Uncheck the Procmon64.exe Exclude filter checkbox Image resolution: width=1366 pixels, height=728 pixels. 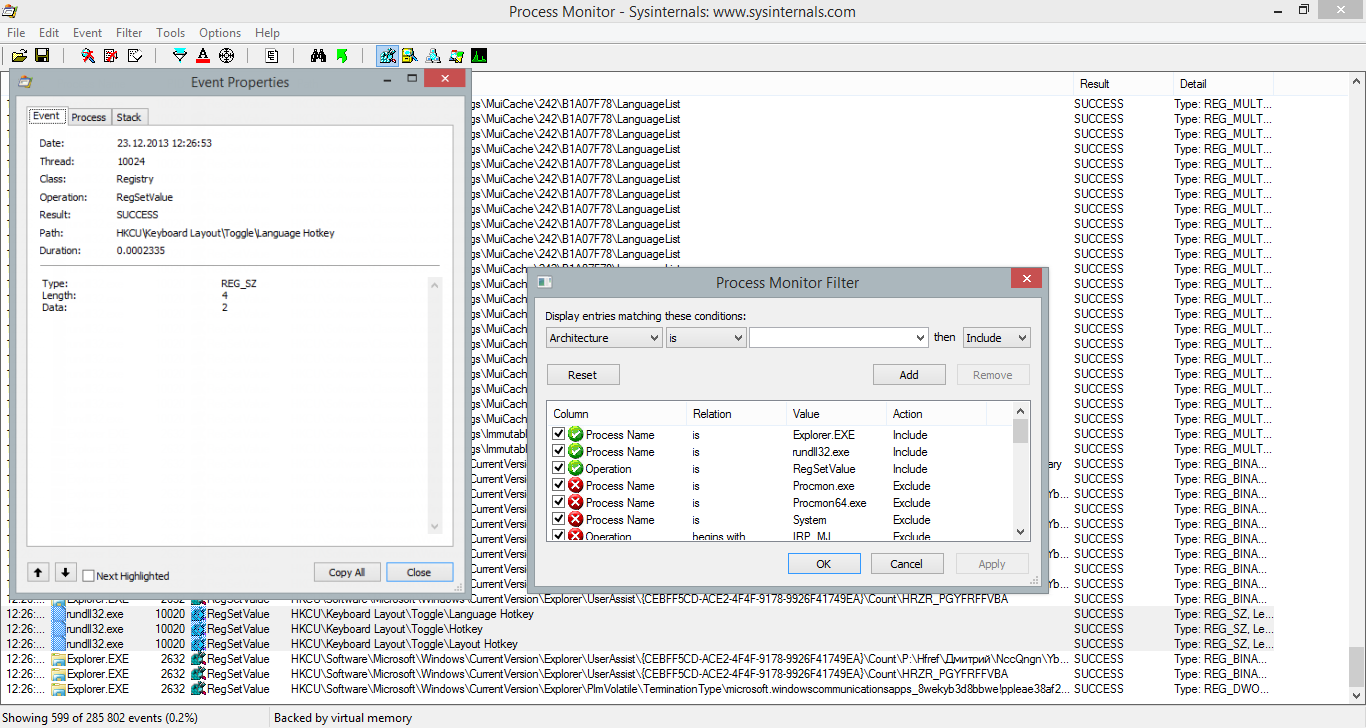click(559, 503)
